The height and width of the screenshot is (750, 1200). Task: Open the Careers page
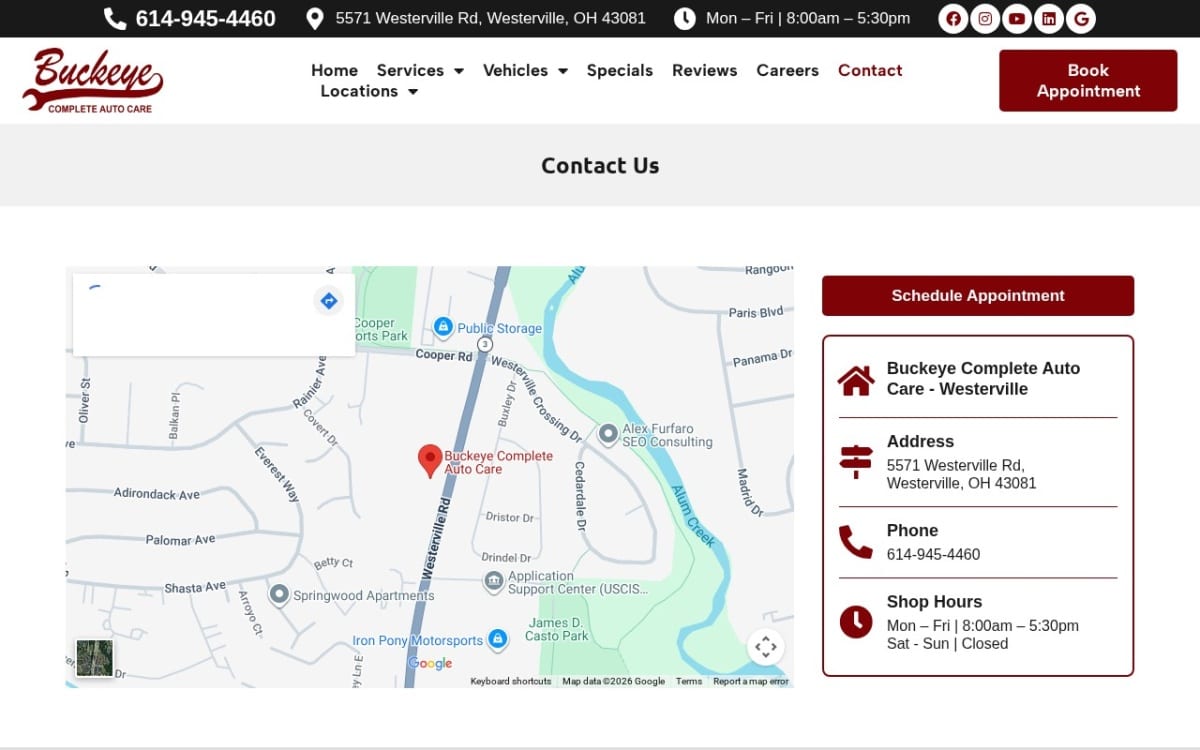[x=788, y=70]
